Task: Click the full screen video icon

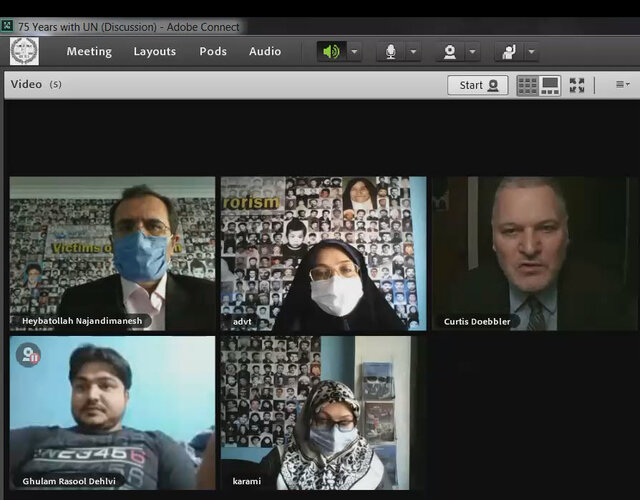Action: [x=577, y=85]
